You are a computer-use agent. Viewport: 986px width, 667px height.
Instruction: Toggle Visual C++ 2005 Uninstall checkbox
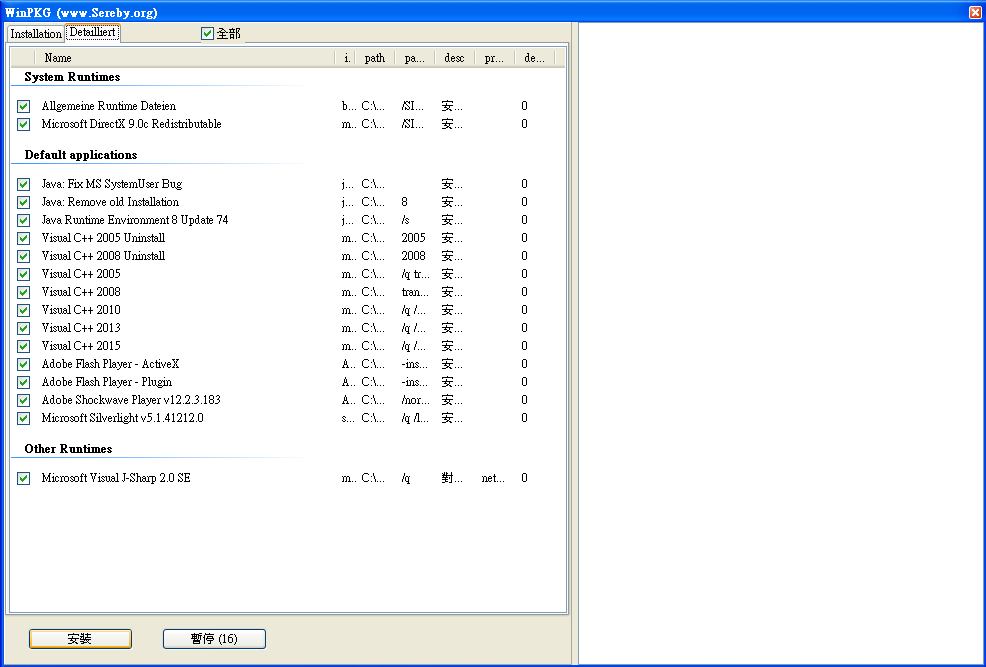click(x=24, y=238)
